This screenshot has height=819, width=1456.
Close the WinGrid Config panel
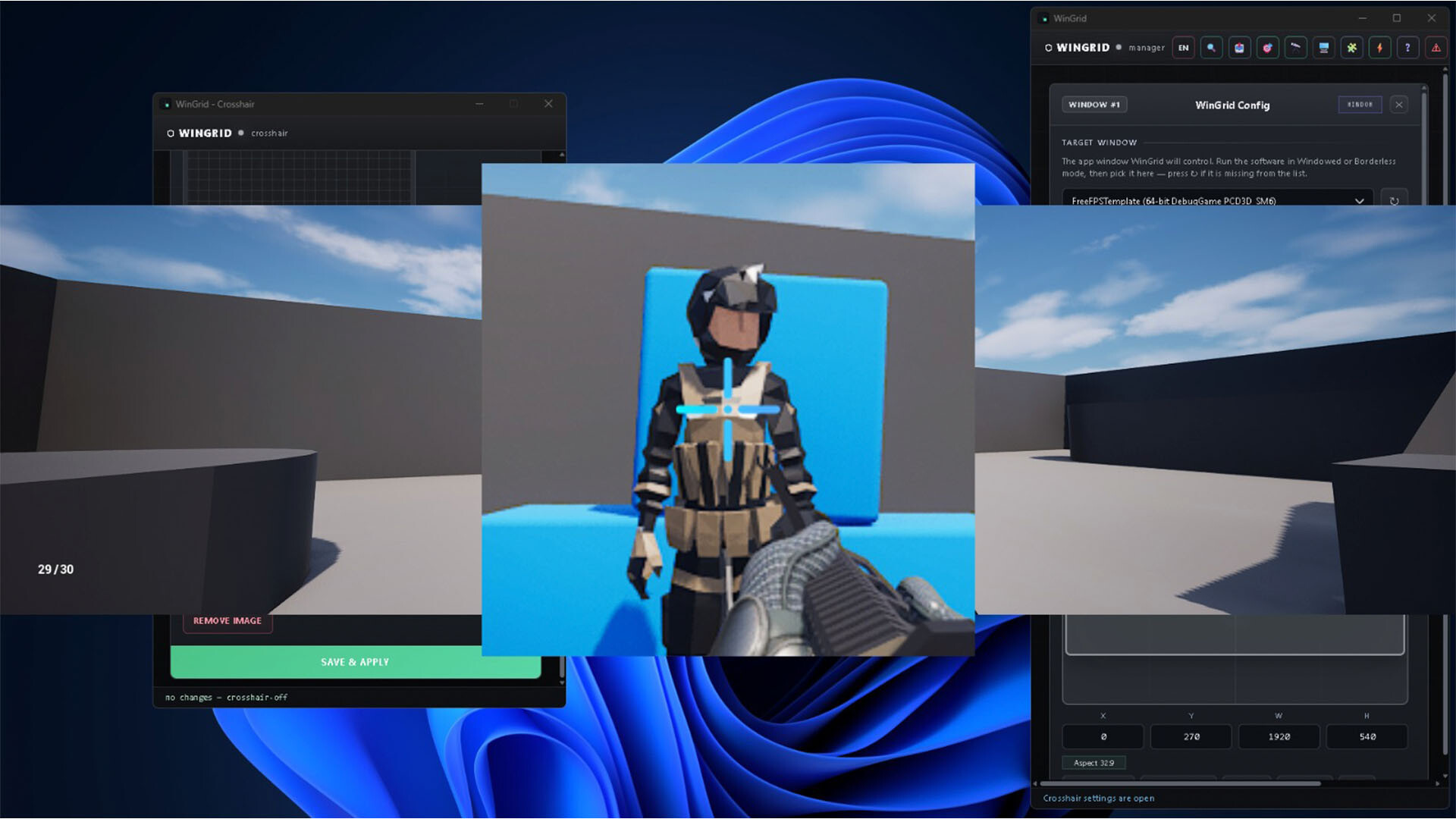click(x=1399, y=105)
